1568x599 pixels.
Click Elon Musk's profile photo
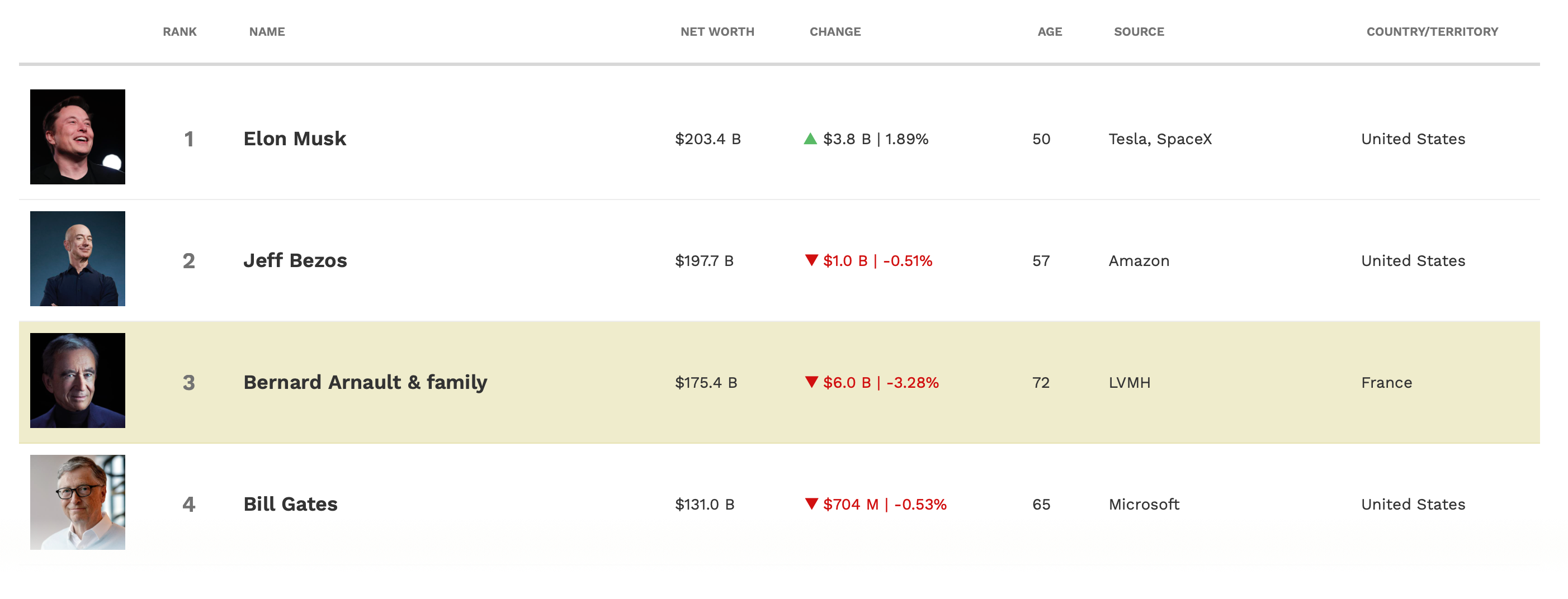coord(77,137)
